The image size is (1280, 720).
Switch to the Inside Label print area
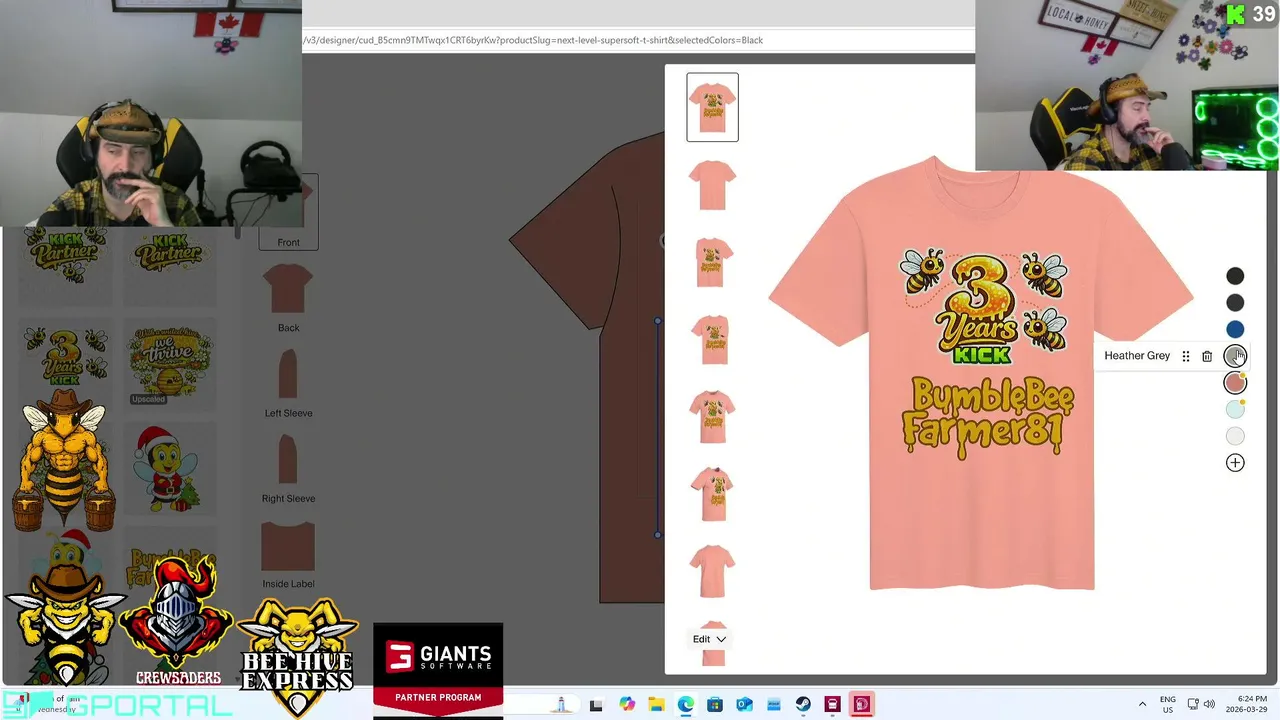[x=288, y=554]
